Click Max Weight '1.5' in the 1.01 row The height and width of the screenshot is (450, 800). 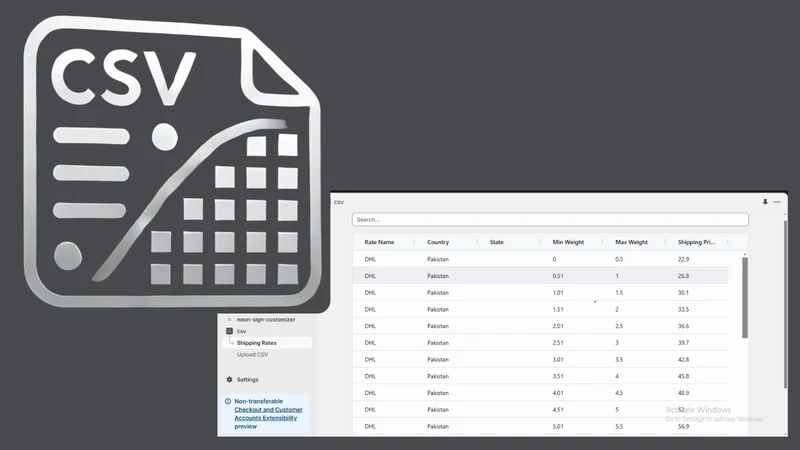(619, 293)
